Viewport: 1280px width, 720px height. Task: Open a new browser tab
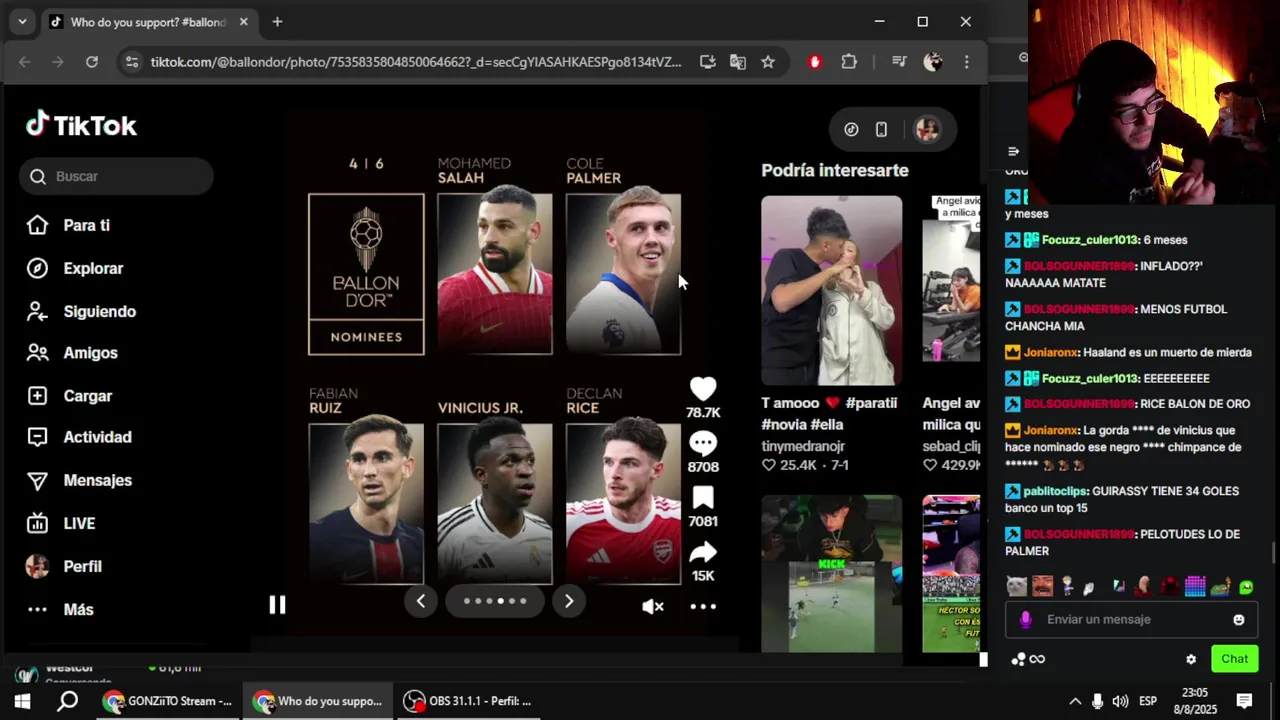[x=277, y=22]
